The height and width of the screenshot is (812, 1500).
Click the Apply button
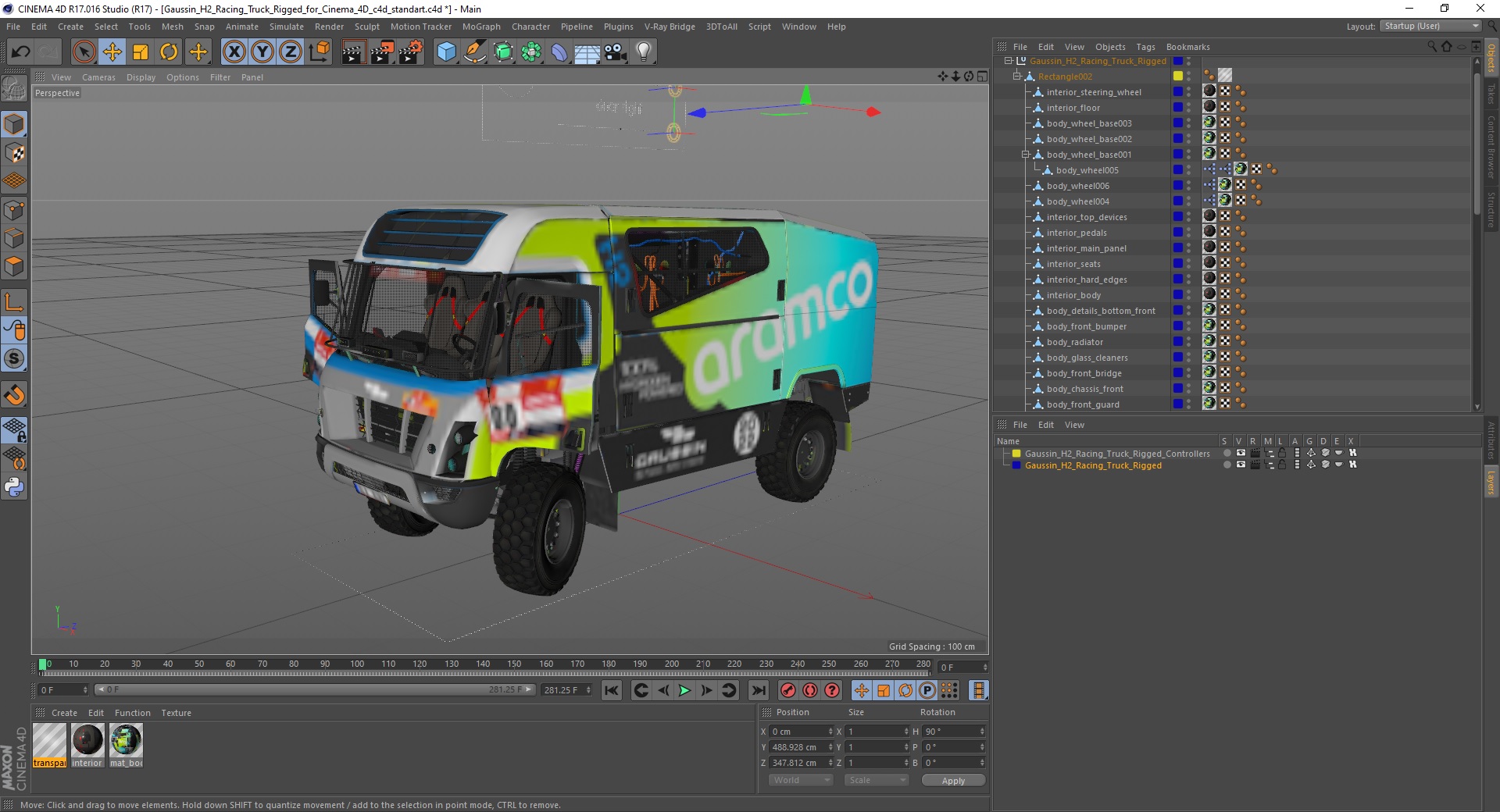pos(953,780)
